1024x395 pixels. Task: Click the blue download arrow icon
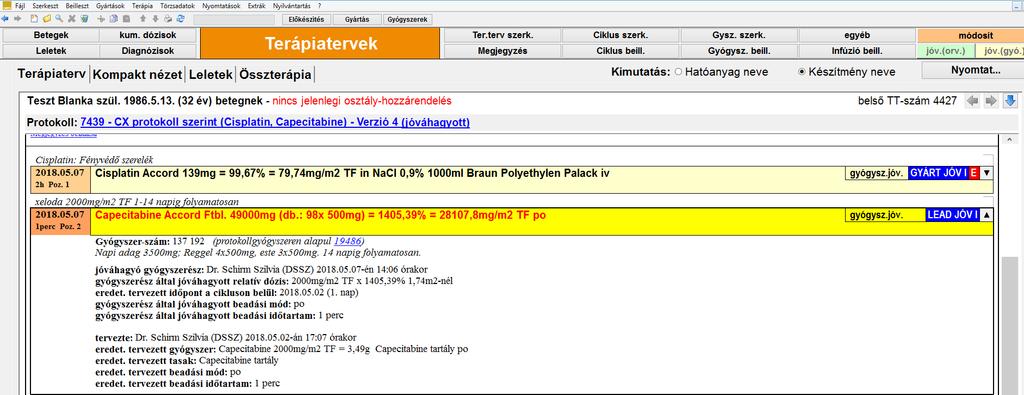click(1010, 101)
